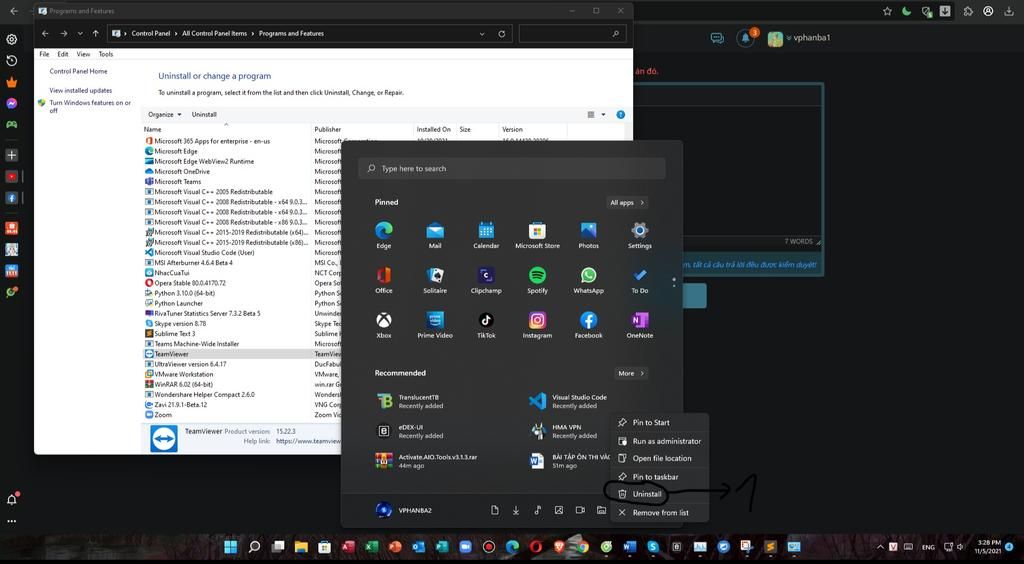Screen dimensions: 1024x564
Task: Open the Solitaire pinned app
Action: tap(435, 280)
